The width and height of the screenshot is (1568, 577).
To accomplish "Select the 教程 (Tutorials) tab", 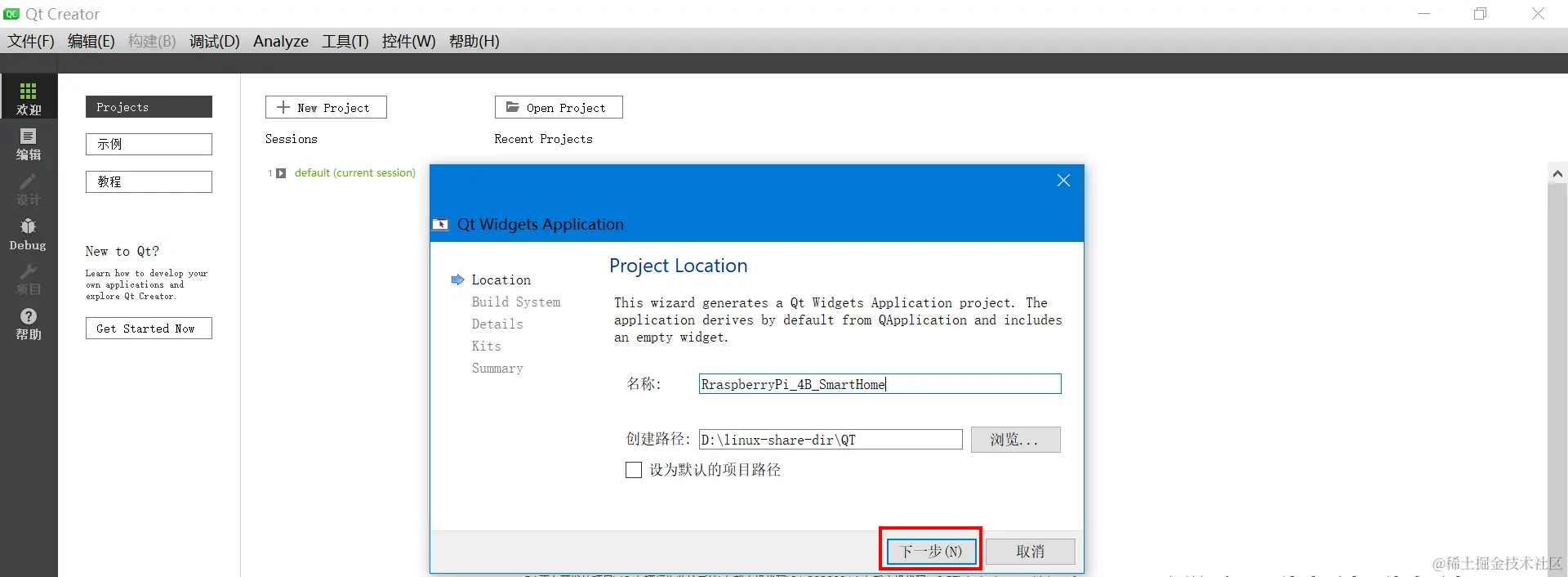I will coord(149,181).
